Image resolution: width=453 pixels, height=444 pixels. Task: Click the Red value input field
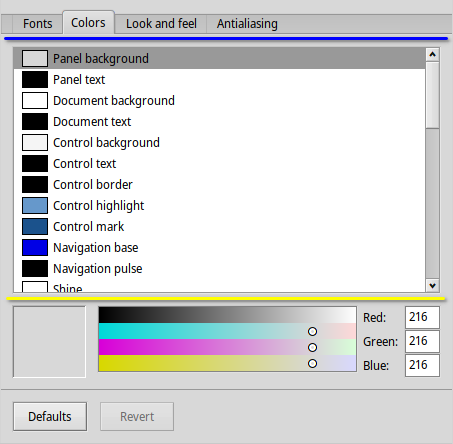[x=422, y=317]
